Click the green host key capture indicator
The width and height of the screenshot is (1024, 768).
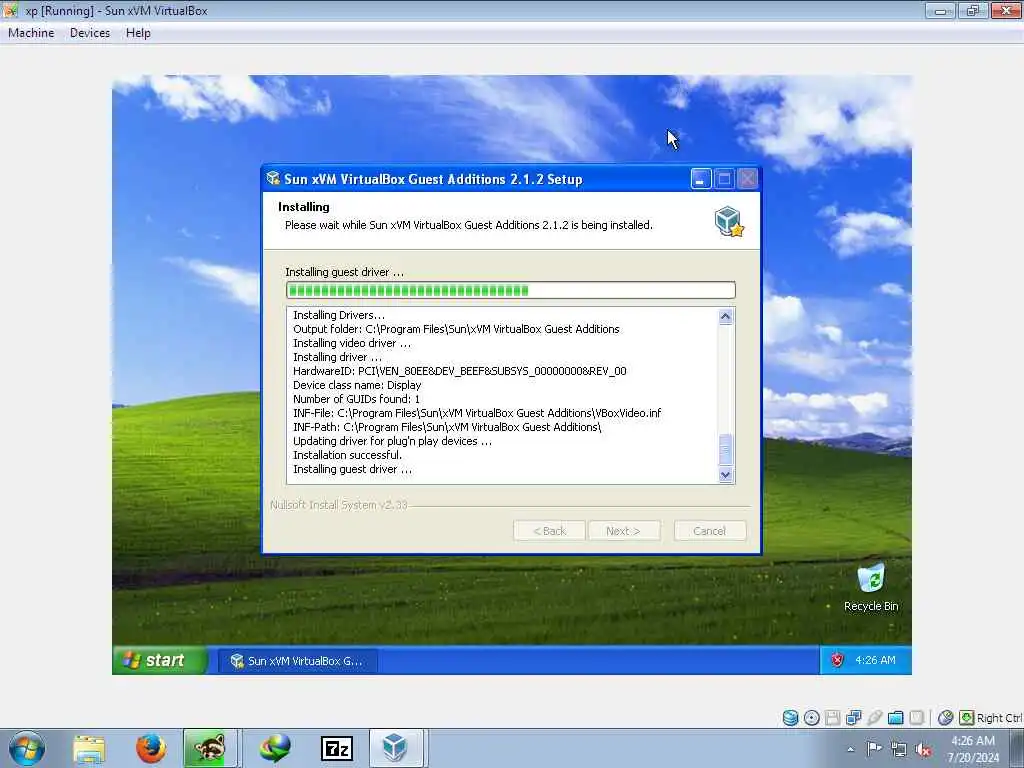[x=967, y=718]
